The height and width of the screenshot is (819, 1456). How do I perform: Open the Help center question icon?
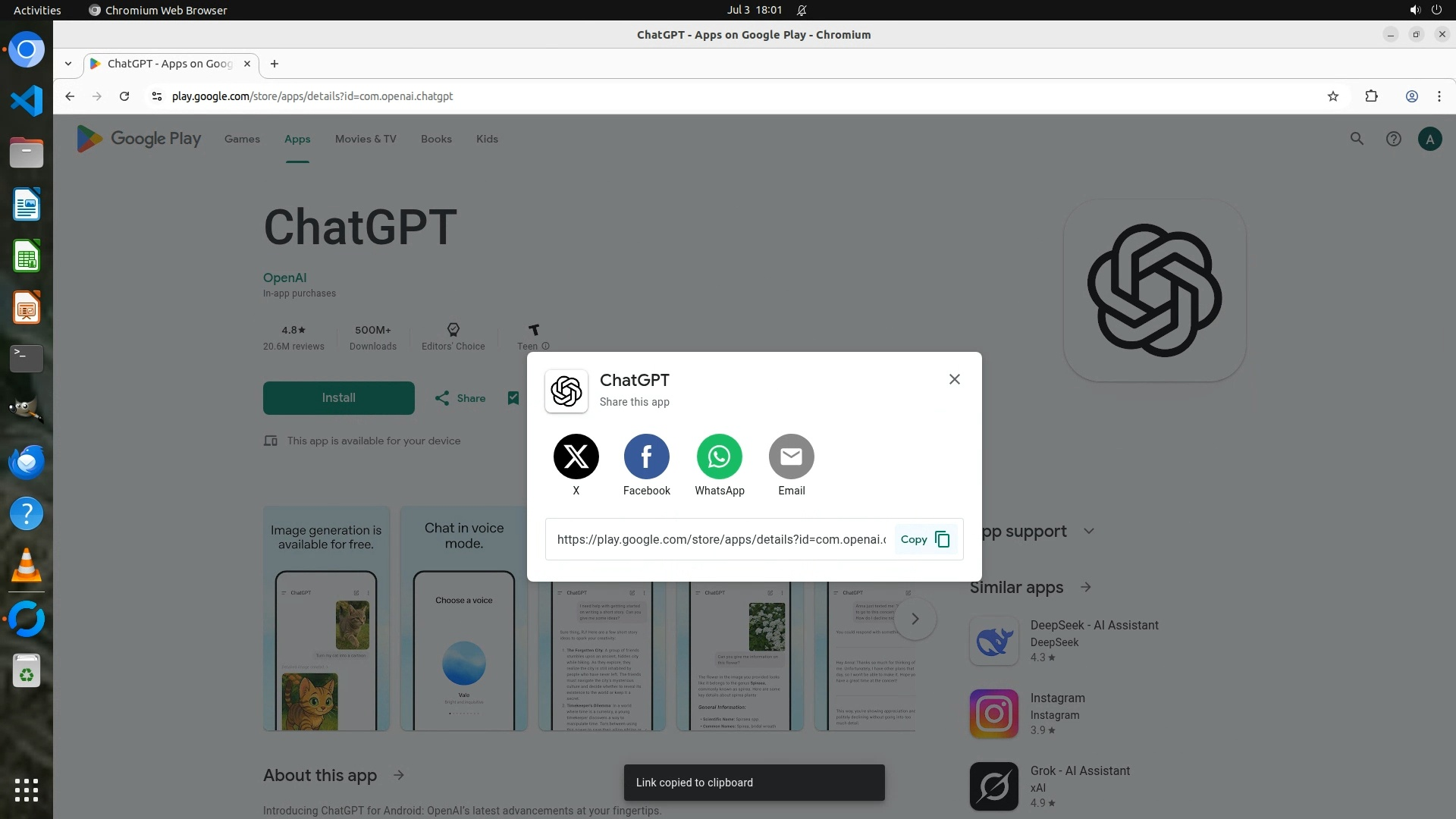pos(1393,139)
